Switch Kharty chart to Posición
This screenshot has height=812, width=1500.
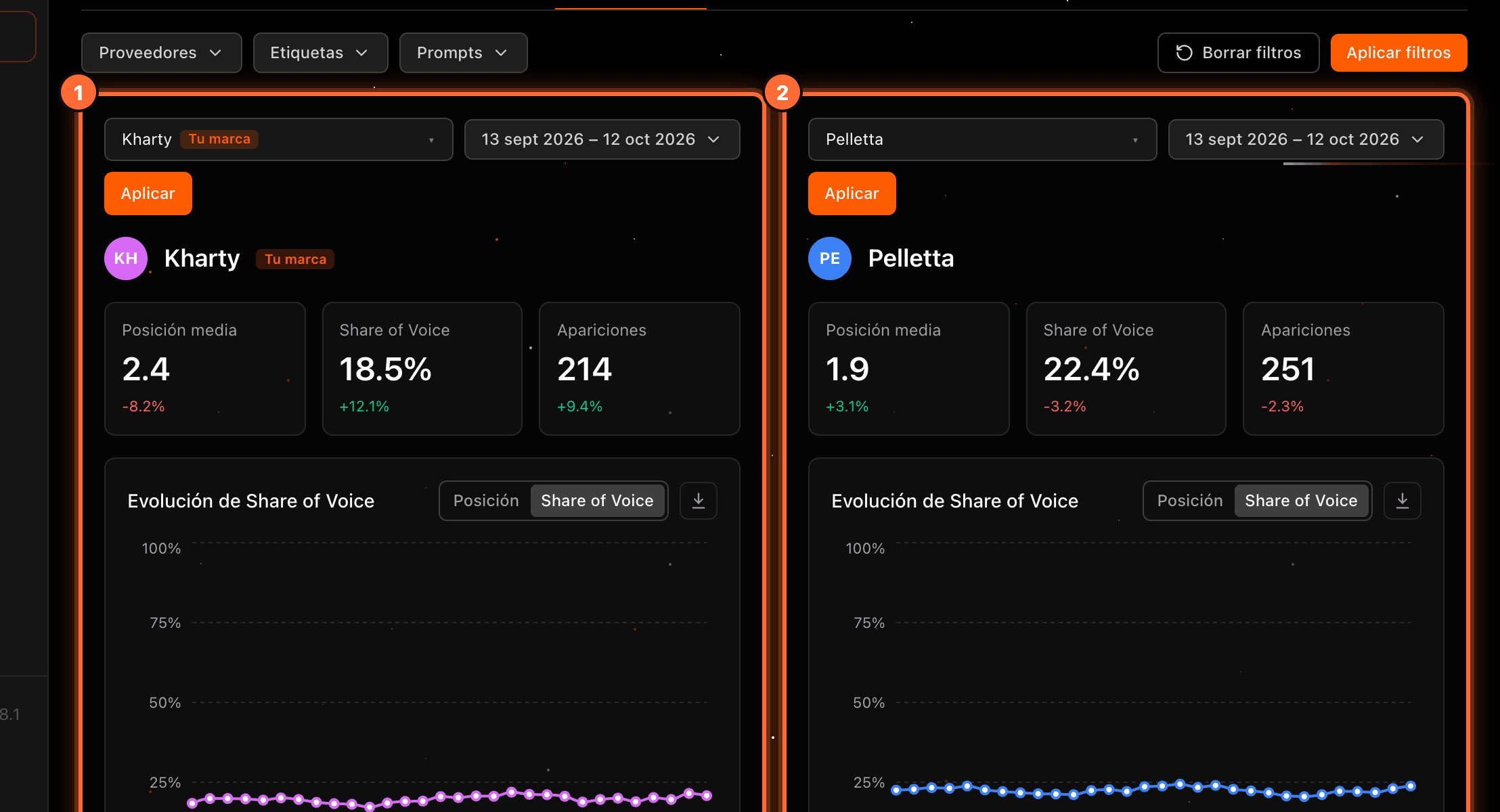point(486,501)
